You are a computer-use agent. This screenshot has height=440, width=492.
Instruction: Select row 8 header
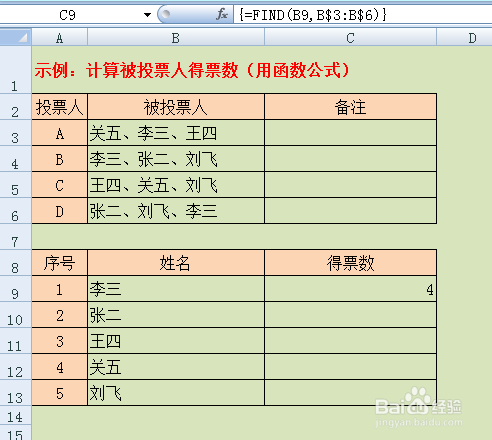point(15,262)
